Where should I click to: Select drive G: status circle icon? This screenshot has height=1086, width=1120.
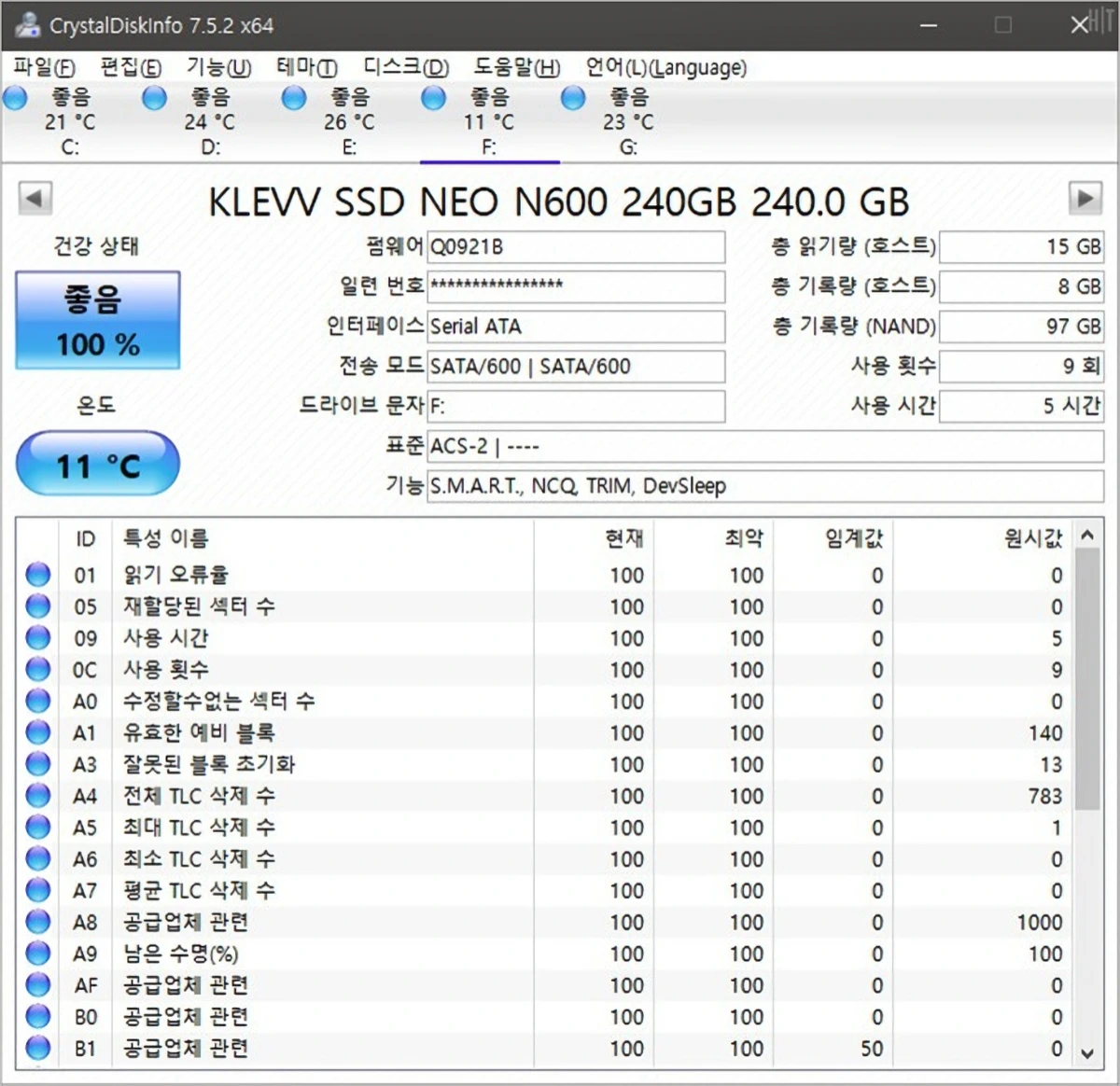tap(573, 98)
